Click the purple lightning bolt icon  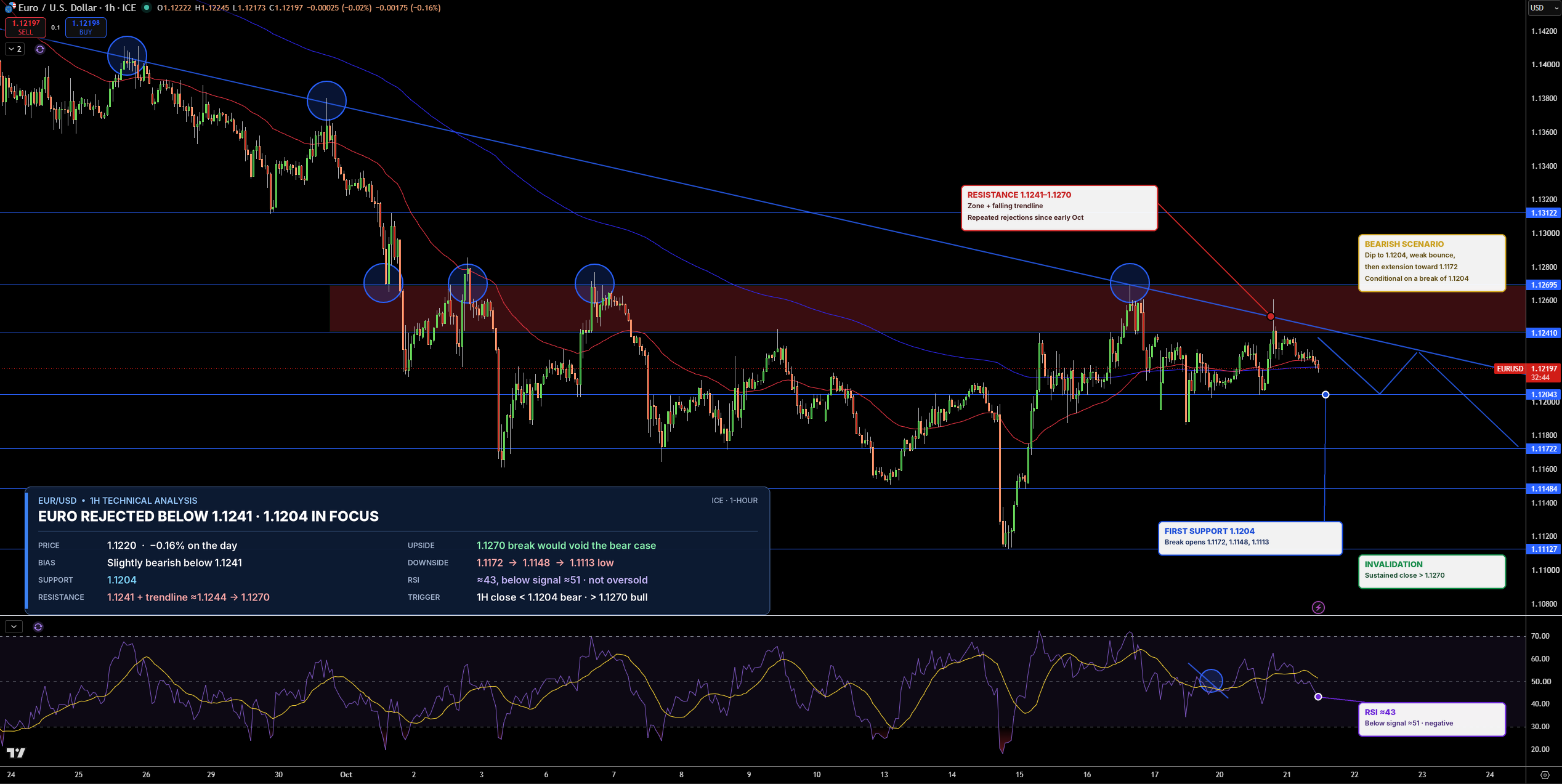tap(1318, 608)
